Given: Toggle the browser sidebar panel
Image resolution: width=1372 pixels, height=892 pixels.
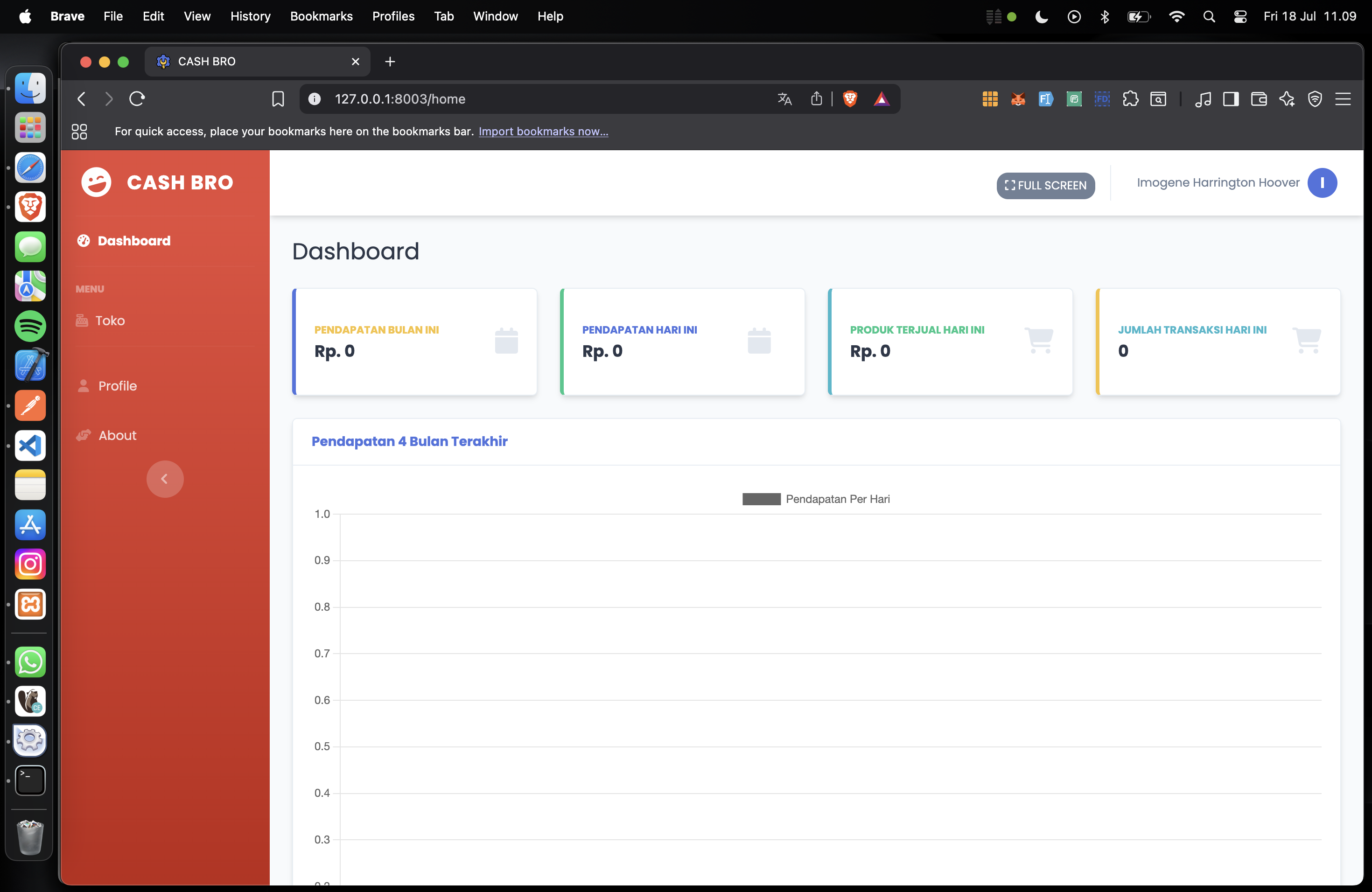Looking at the screenshot, I should tap(1231, 99).
